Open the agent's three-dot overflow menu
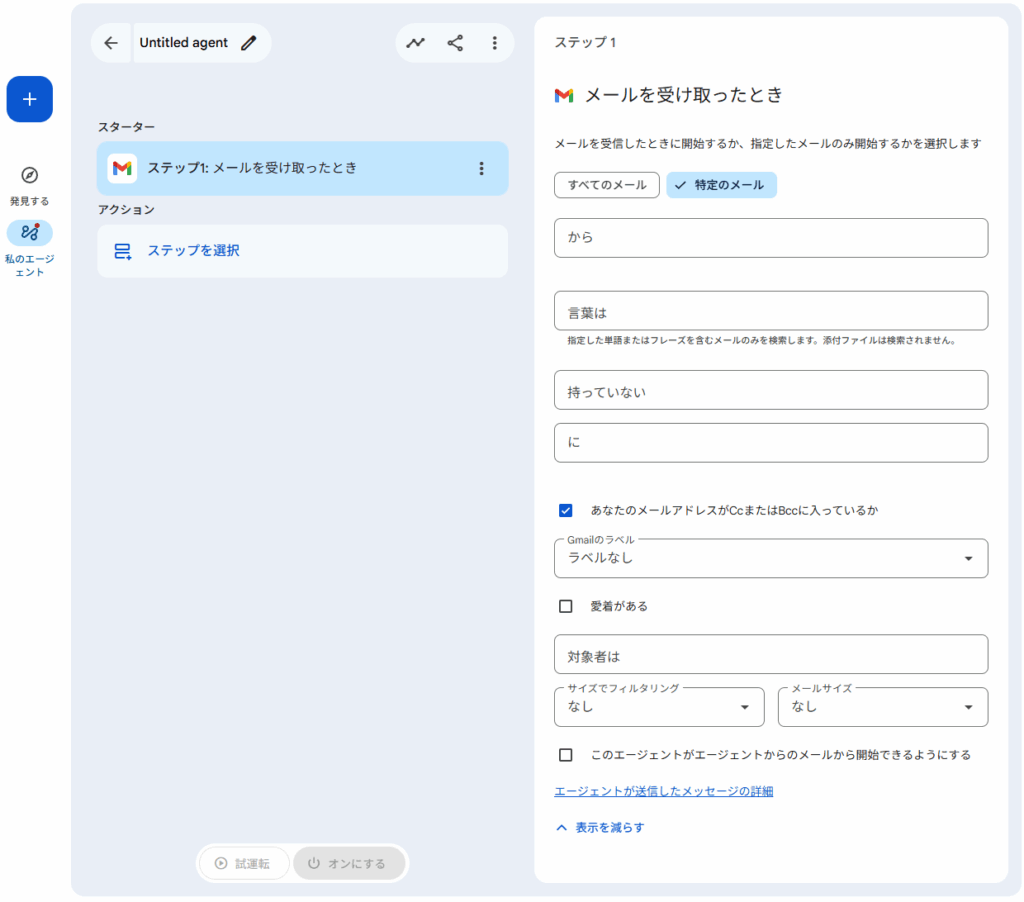The image size is (1024, 902). point(494,43)
